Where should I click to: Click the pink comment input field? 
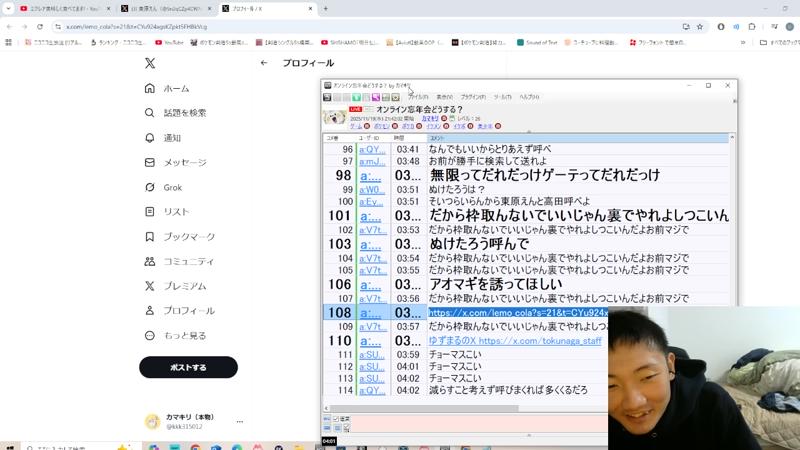tap(480, 424)
